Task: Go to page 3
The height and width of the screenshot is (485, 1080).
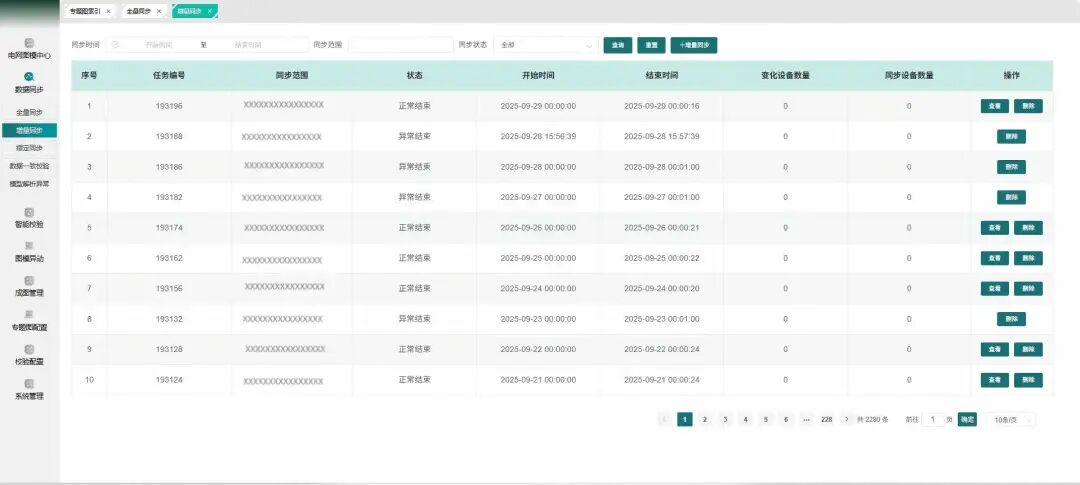Action: [x=725, y=420]
